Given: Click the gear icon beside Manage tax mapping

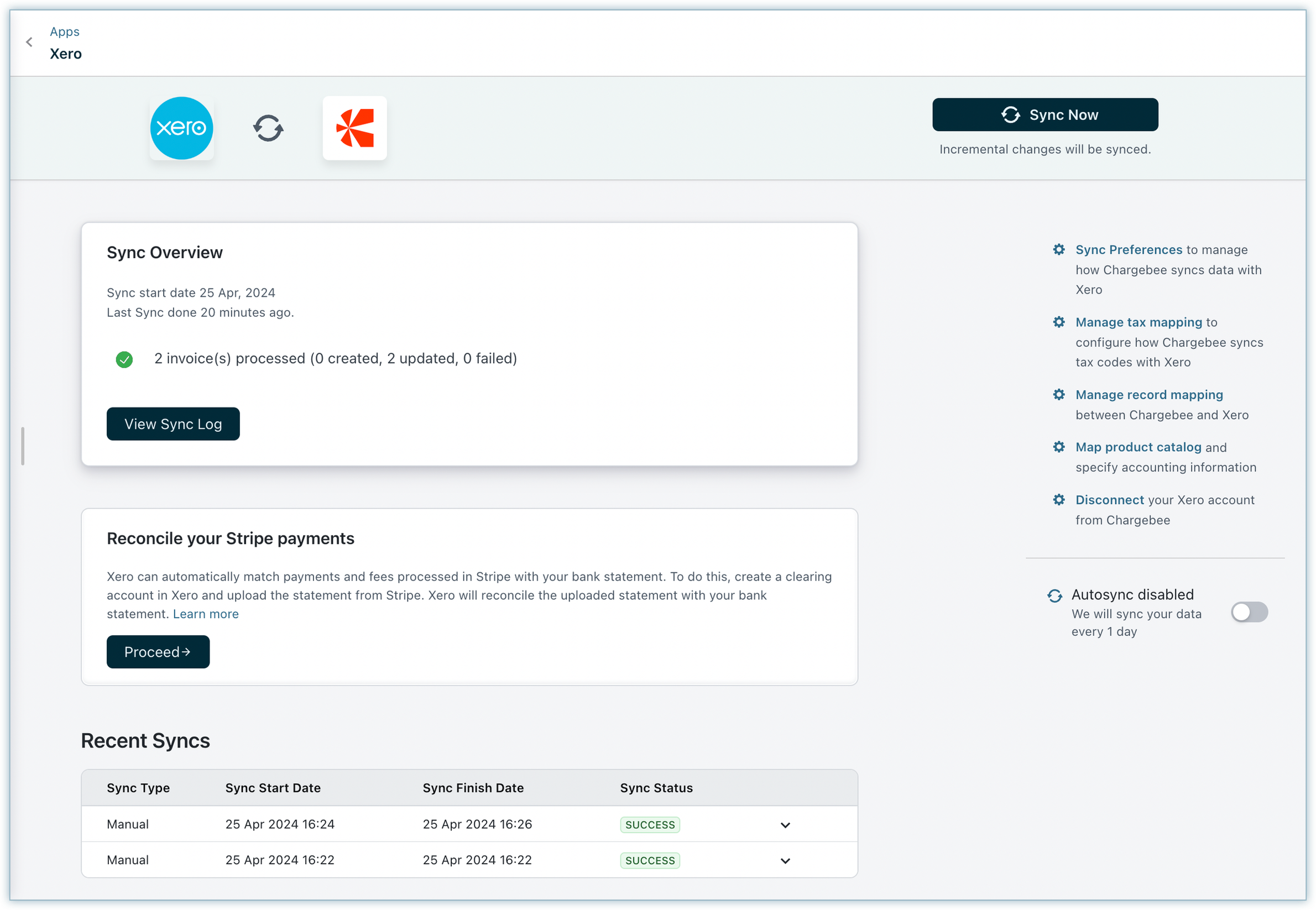Looking at the screenshot, I should pyautogui.click(x=1059, y=322).
